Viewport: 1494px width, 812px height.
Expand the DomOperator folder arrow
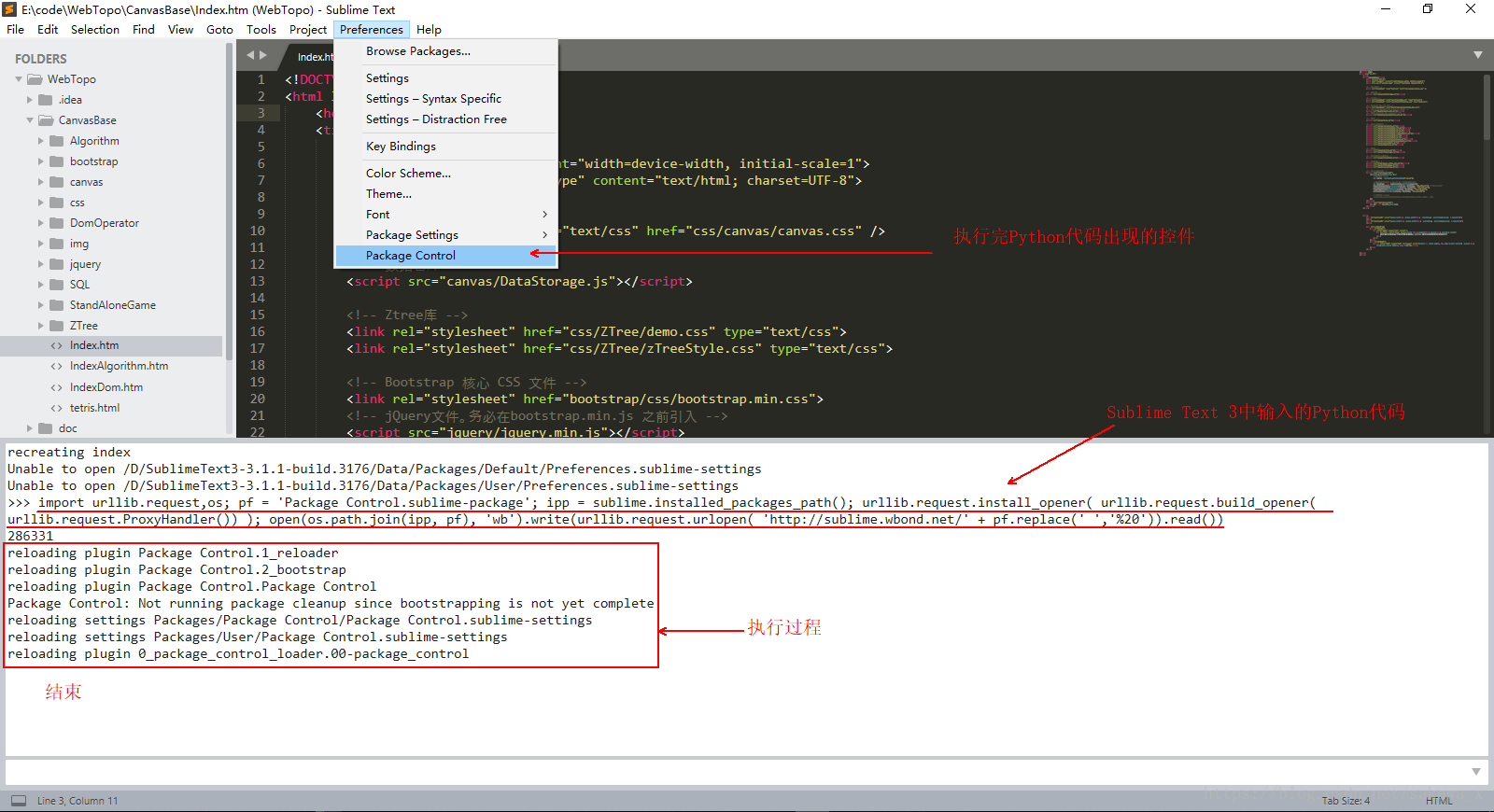pyautogui.click(x=41, y=223)
